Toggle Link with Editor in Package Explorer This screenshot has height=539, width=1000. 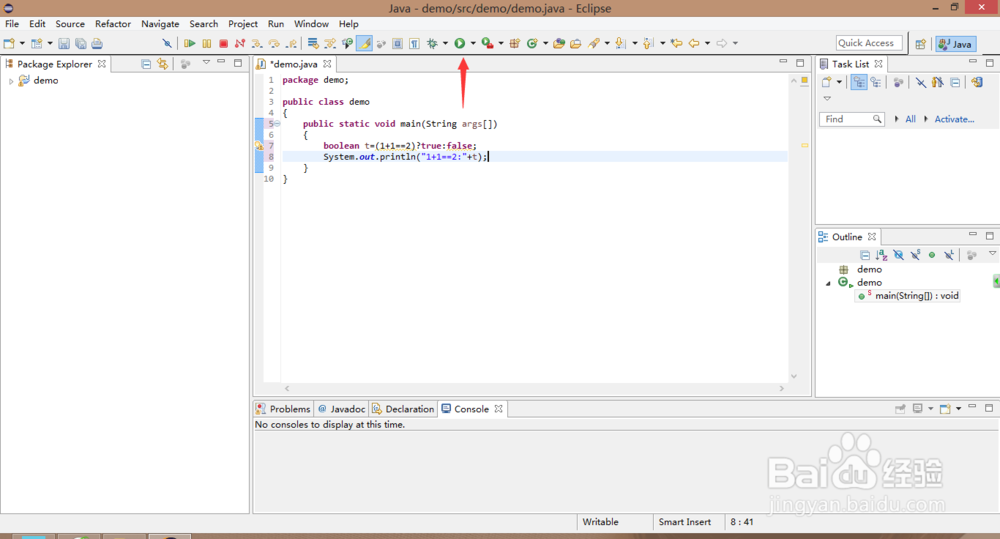(163, 64)
